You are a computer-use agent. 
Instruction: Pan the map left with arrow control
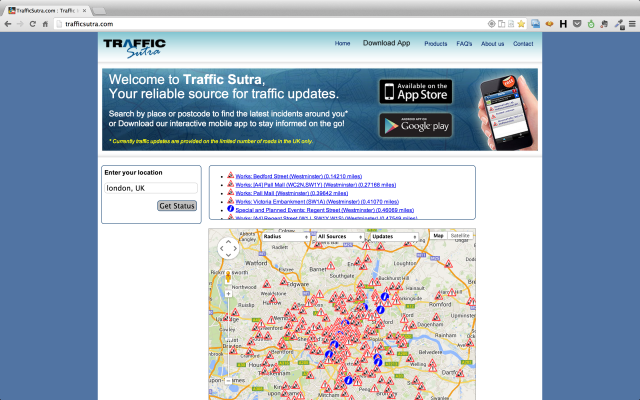[222, 248]
